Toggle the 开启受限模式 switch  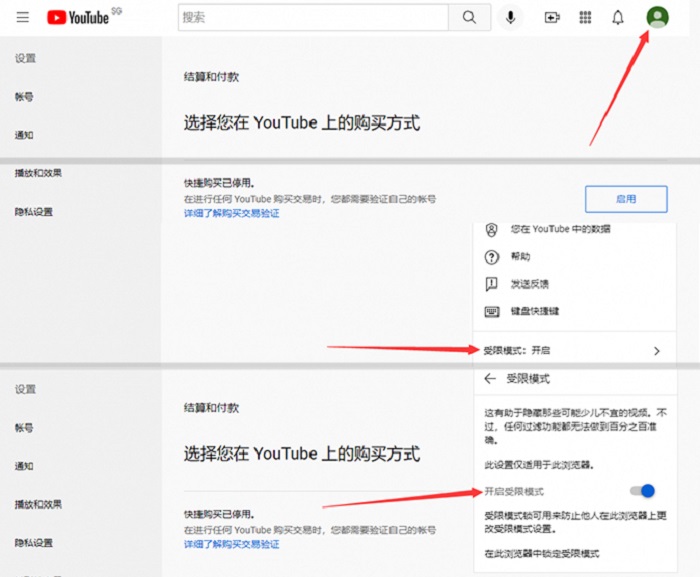[642, 491]
